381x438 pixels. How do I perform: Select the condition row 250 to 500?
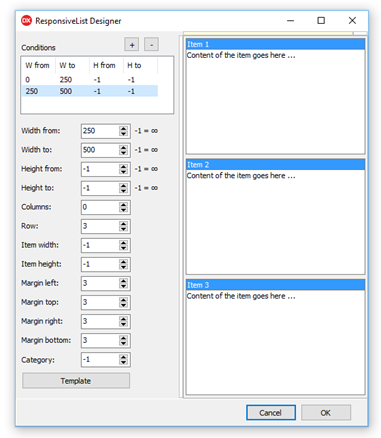pyautogui.click(x=90, y=91)
